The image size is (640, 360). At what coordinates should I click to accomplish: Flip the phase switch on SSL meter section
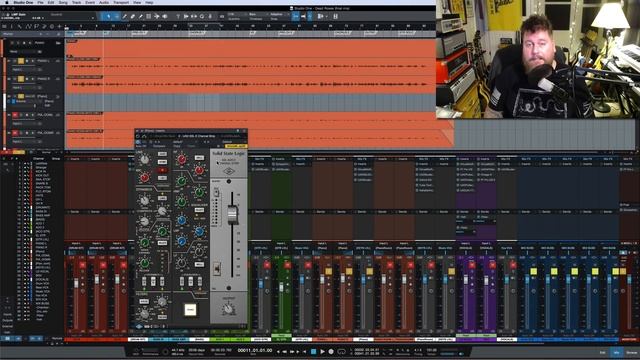pyautogui.click(x=216, y=193)
